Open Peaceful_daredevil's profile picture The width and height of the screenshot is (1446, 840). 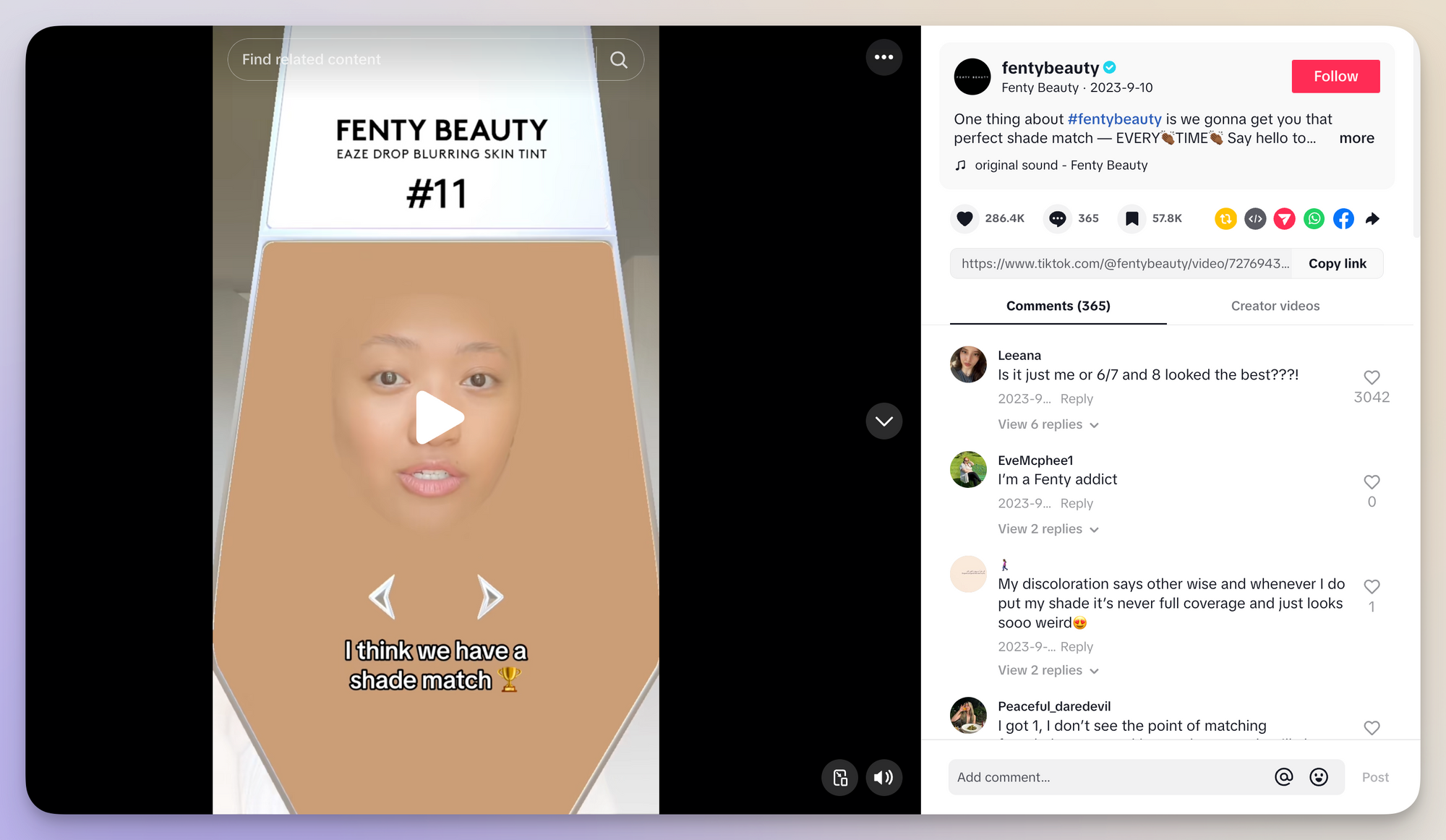(968, 715)
